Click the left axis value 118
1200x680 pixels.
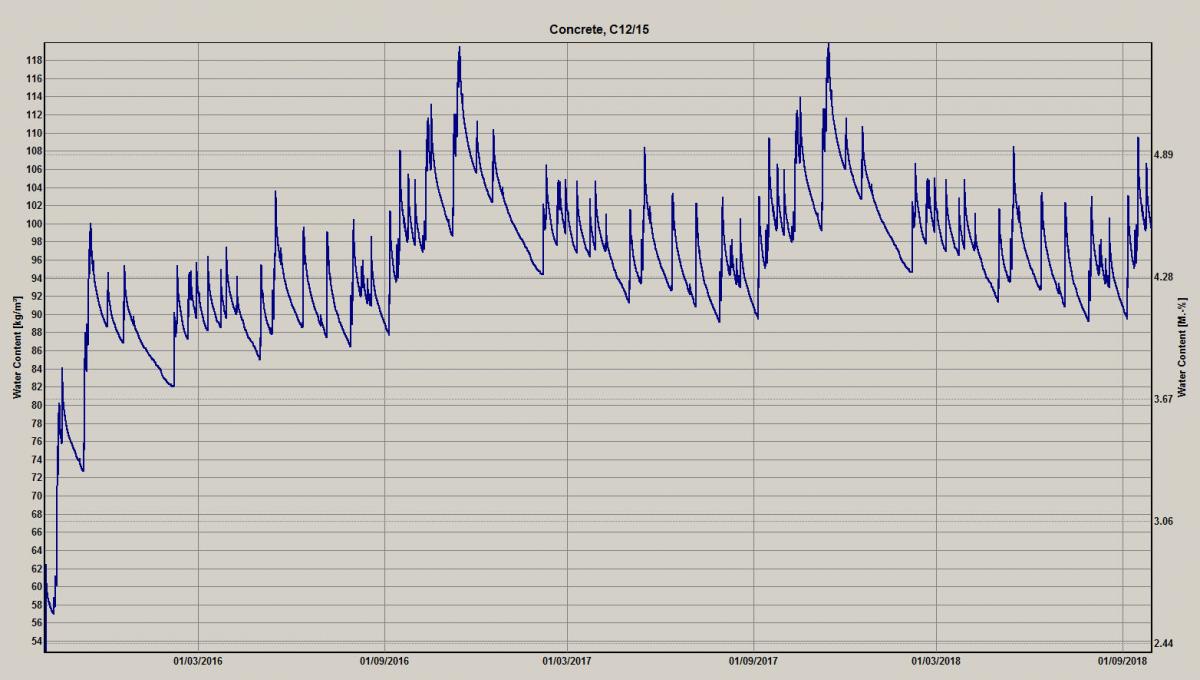coord(33,60)
